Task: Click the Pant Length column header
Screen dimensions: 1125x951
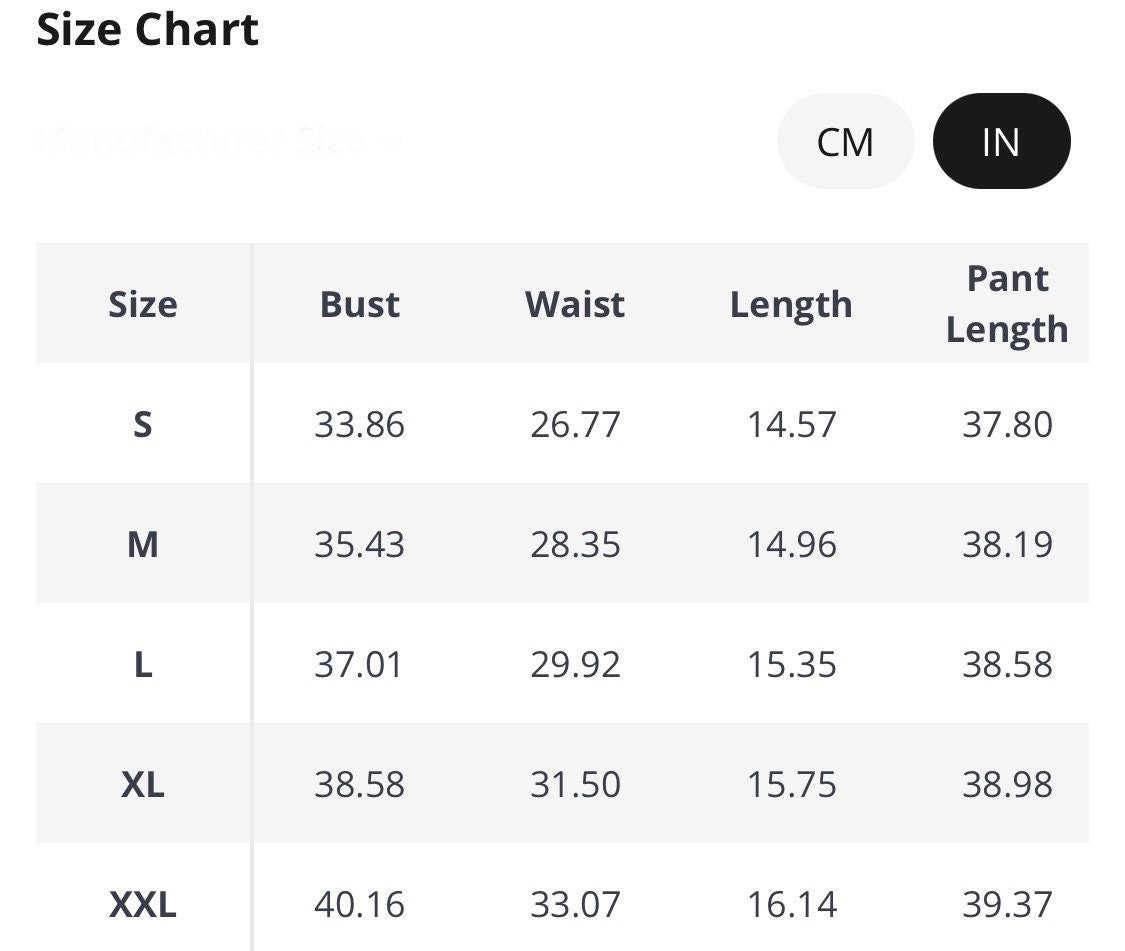Action: click(1007, 304)
